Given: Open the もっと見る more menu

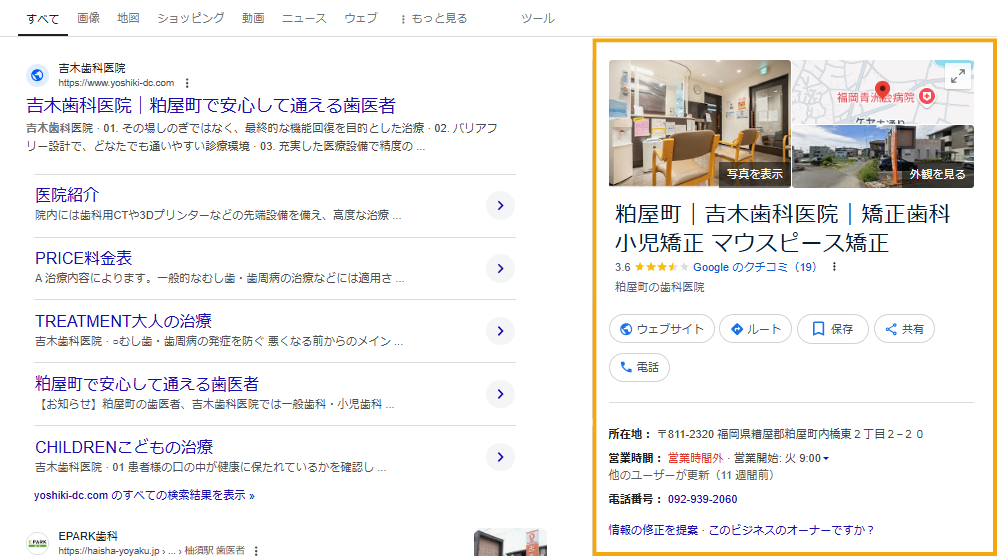Looking at the screenshot, I should pos(432,19).
